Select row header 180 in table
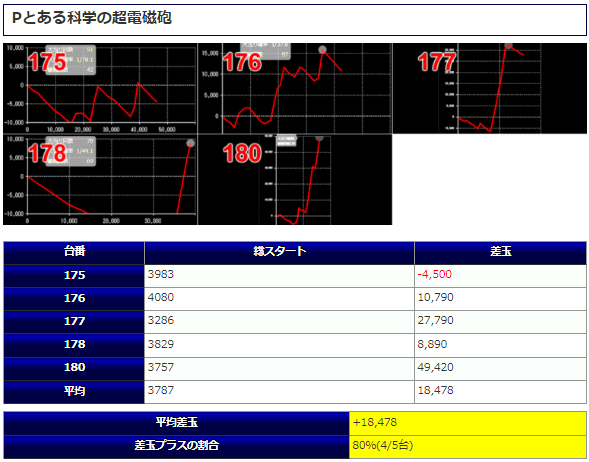589x462 pixels. 74,368
